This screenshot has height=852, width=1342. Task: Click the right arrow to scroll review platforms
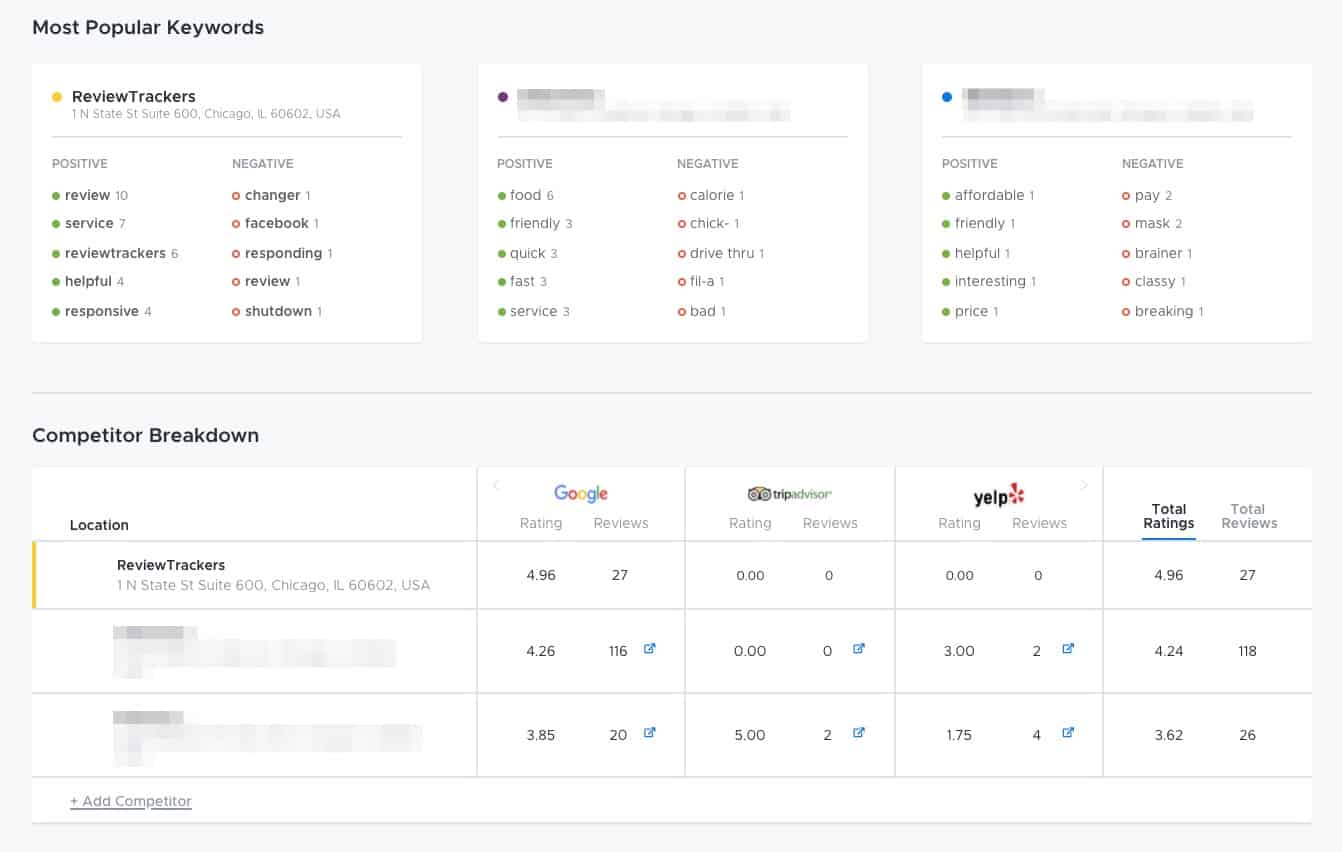point(1084,485)
